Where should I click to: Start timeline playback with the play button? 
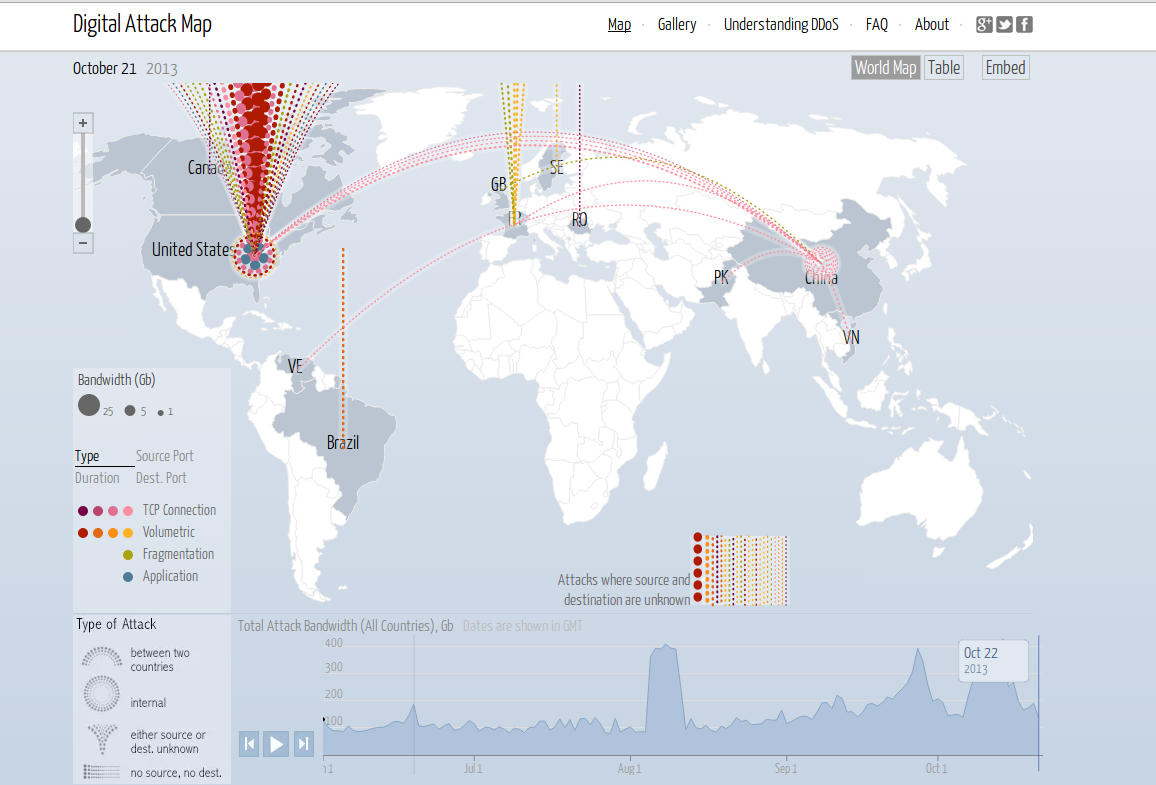click(x=277, y=743)
